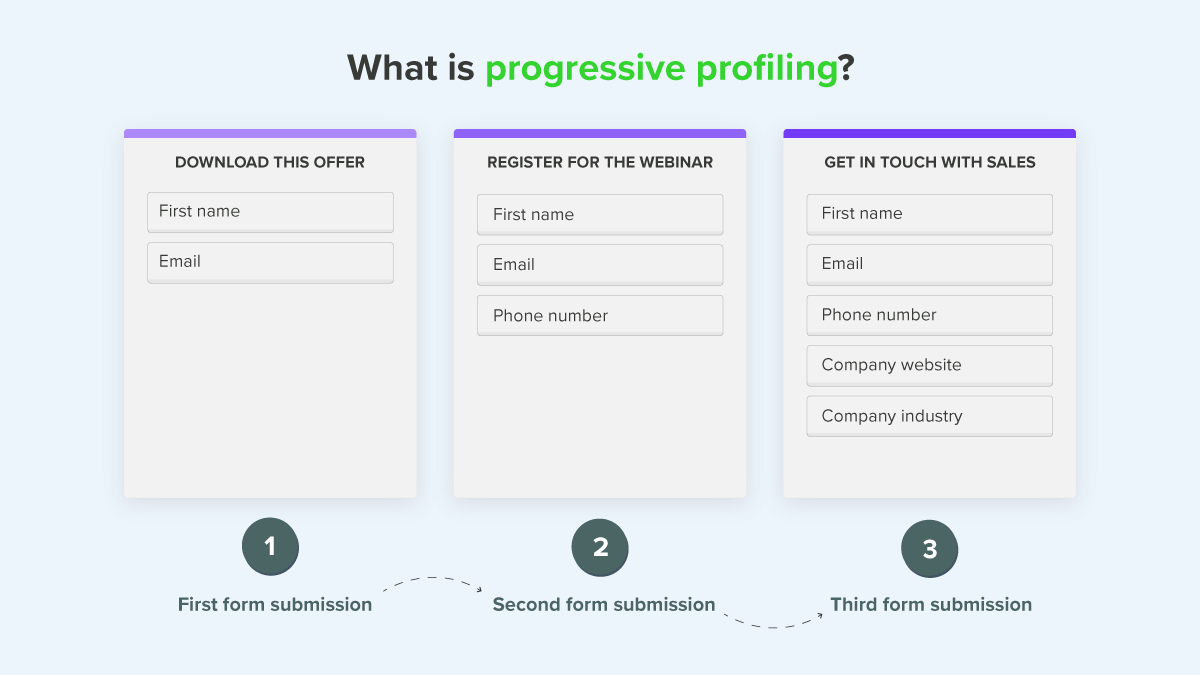Click First name field in sales contact form
1200x677 pixels.
[929, 214]
